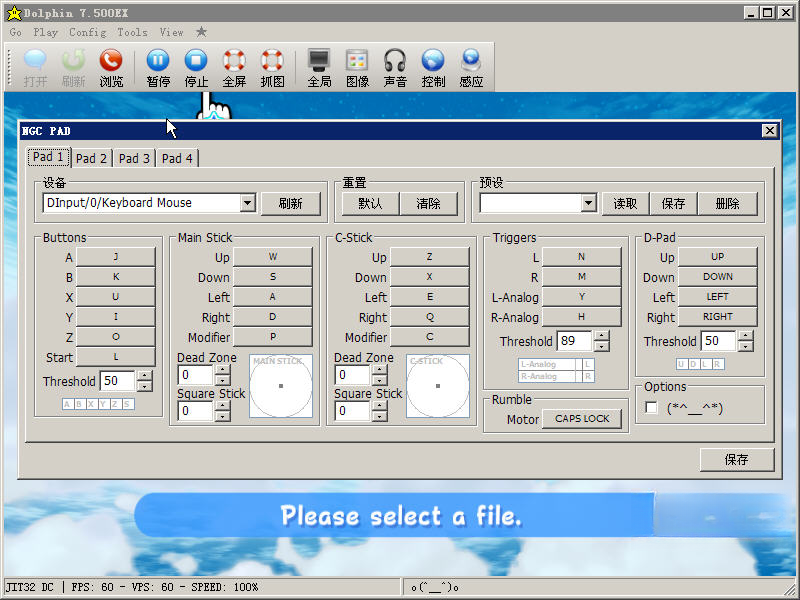Switch to the Pad 4 tab
Screen dimensions: 800x600
click(x=177, y=158)
